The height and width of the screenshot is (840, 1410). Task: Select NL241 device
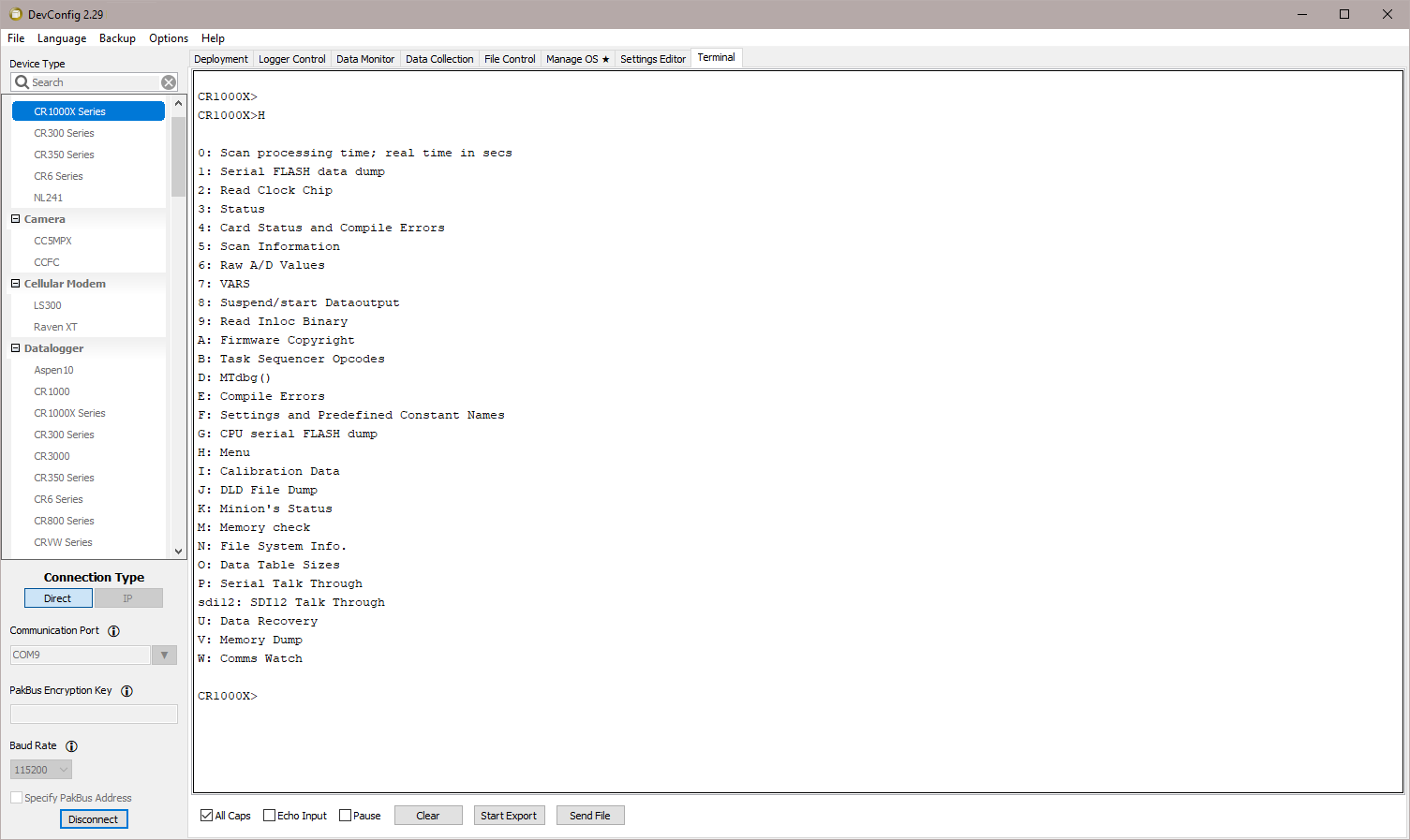(49, 198)
